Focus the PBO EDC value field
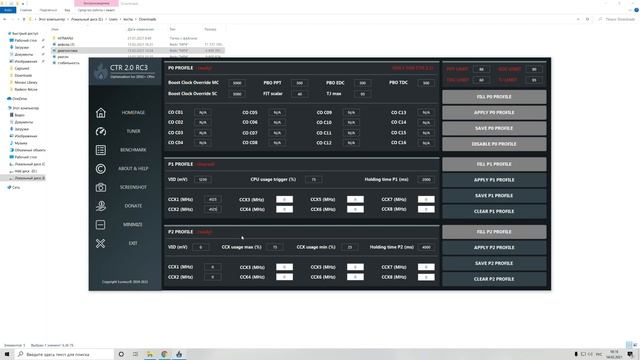 [362, 83]
